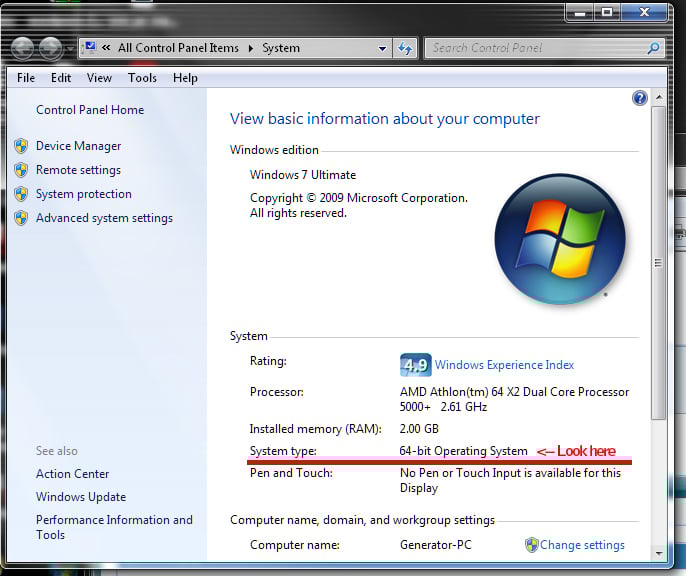This screenshot has height=576, width=686.
Task: Click the scrollbar up arrow
Action: click(x=658, y=97)
